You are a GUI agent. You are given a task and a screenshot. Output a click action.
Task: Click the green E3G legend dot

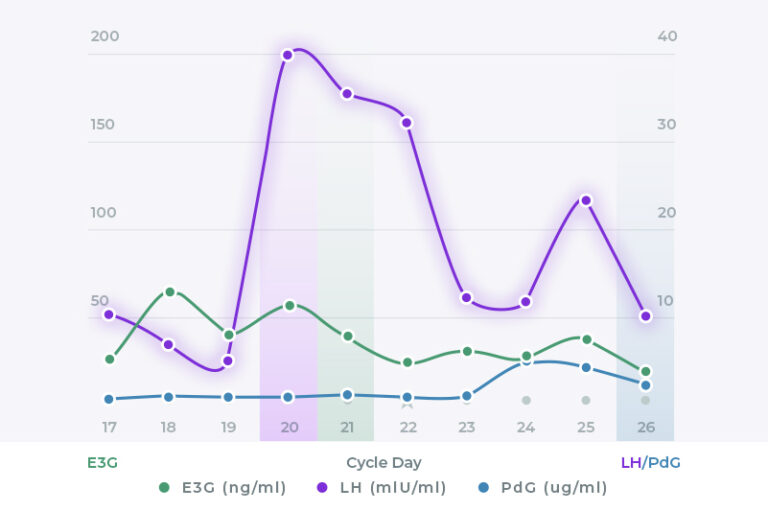[x=164, y=488]
